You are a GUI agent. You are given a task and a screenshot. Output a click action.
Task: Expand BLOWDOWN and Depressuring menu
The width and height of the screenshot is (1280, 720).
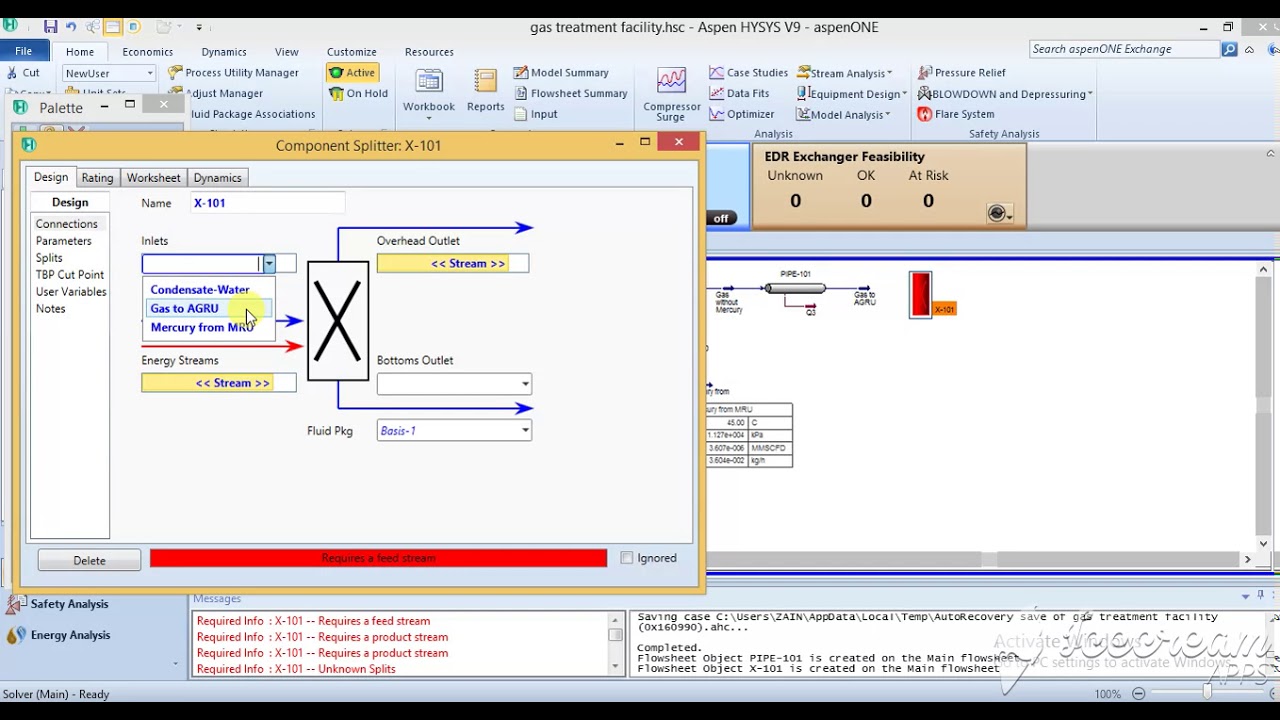pos(1005,94)
